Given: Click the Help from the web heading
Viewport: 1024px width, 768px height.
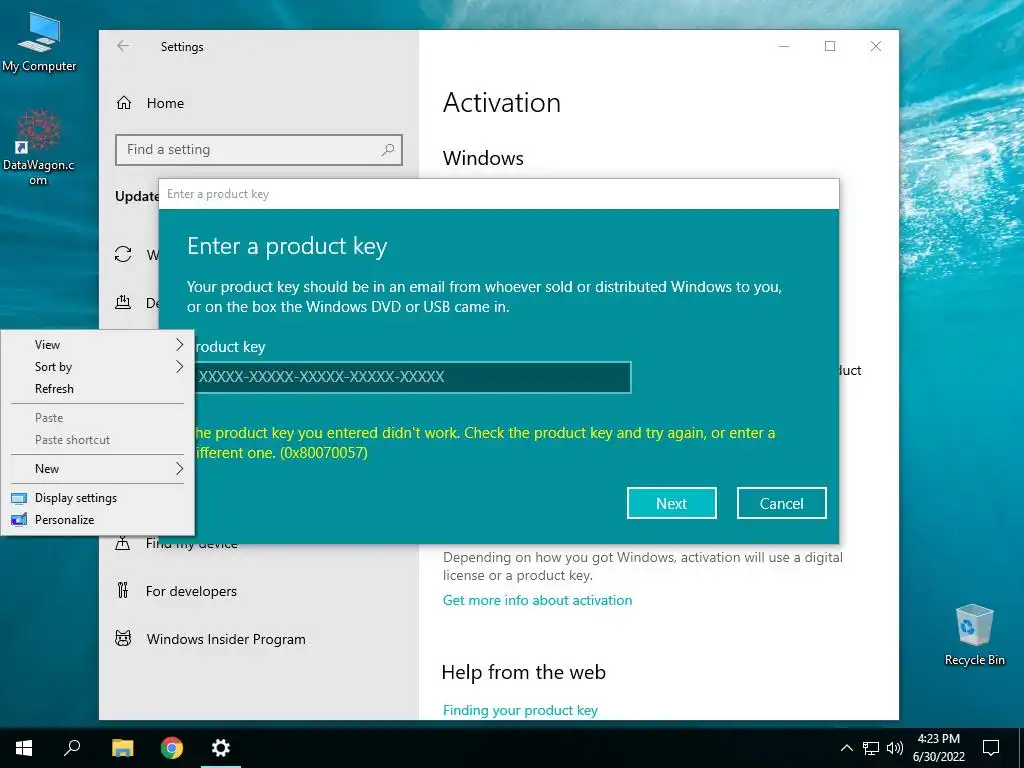Looking at the screenshot, I should point(523,672).
